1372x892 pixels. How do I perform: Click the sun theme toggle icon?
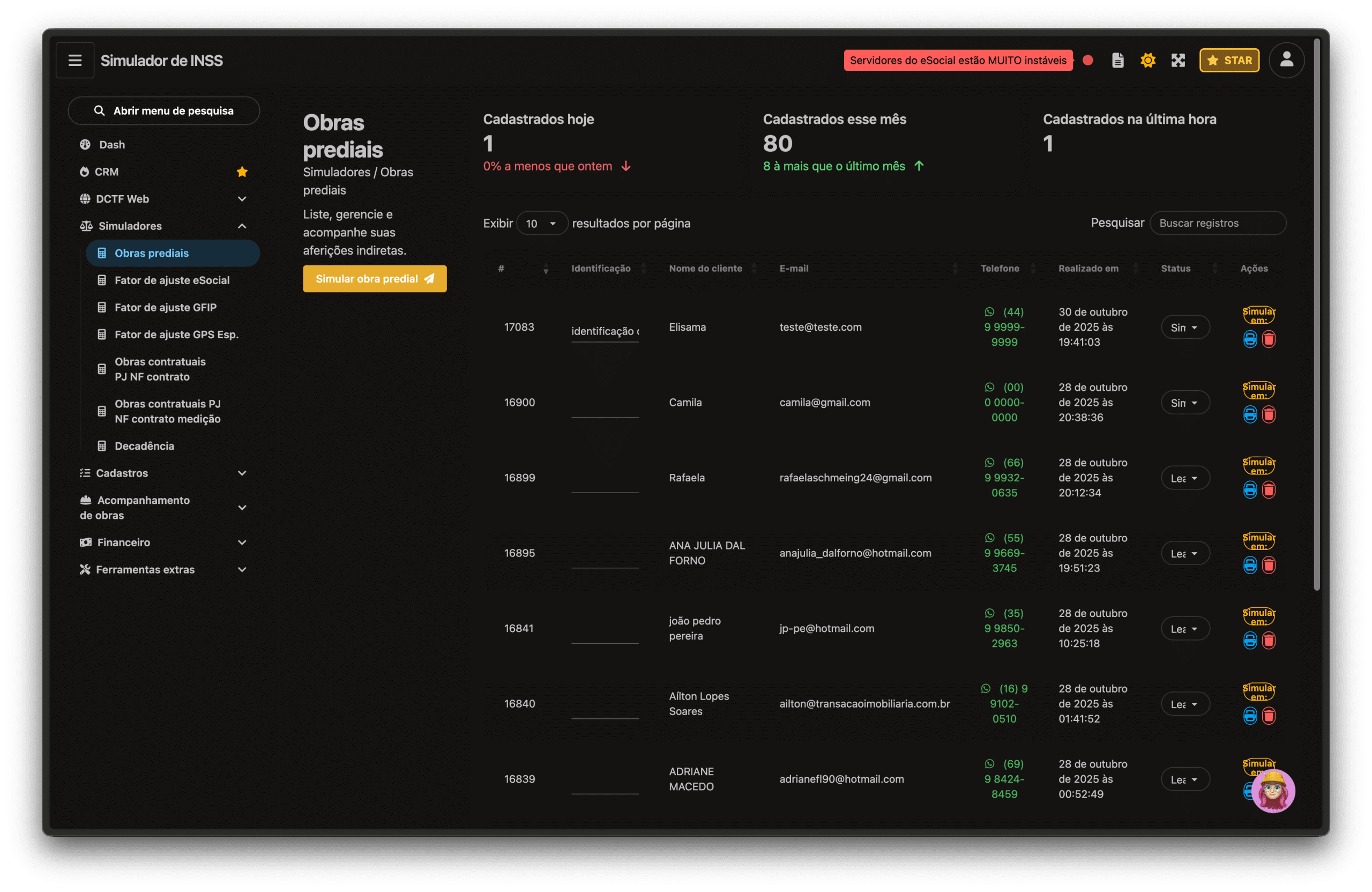coord(1147,61)
